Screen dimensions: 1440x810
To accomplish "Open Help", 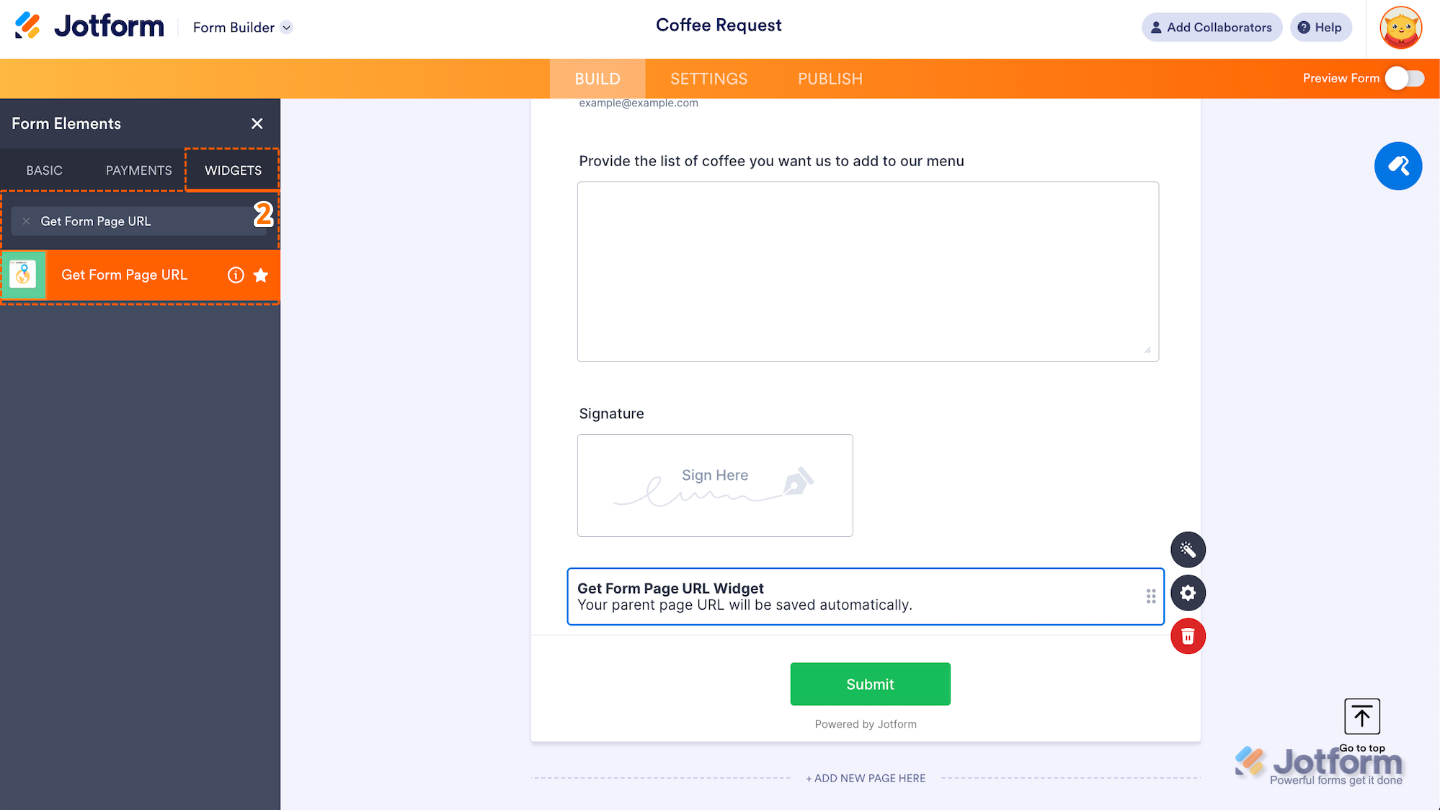I will coord(1320,27).
